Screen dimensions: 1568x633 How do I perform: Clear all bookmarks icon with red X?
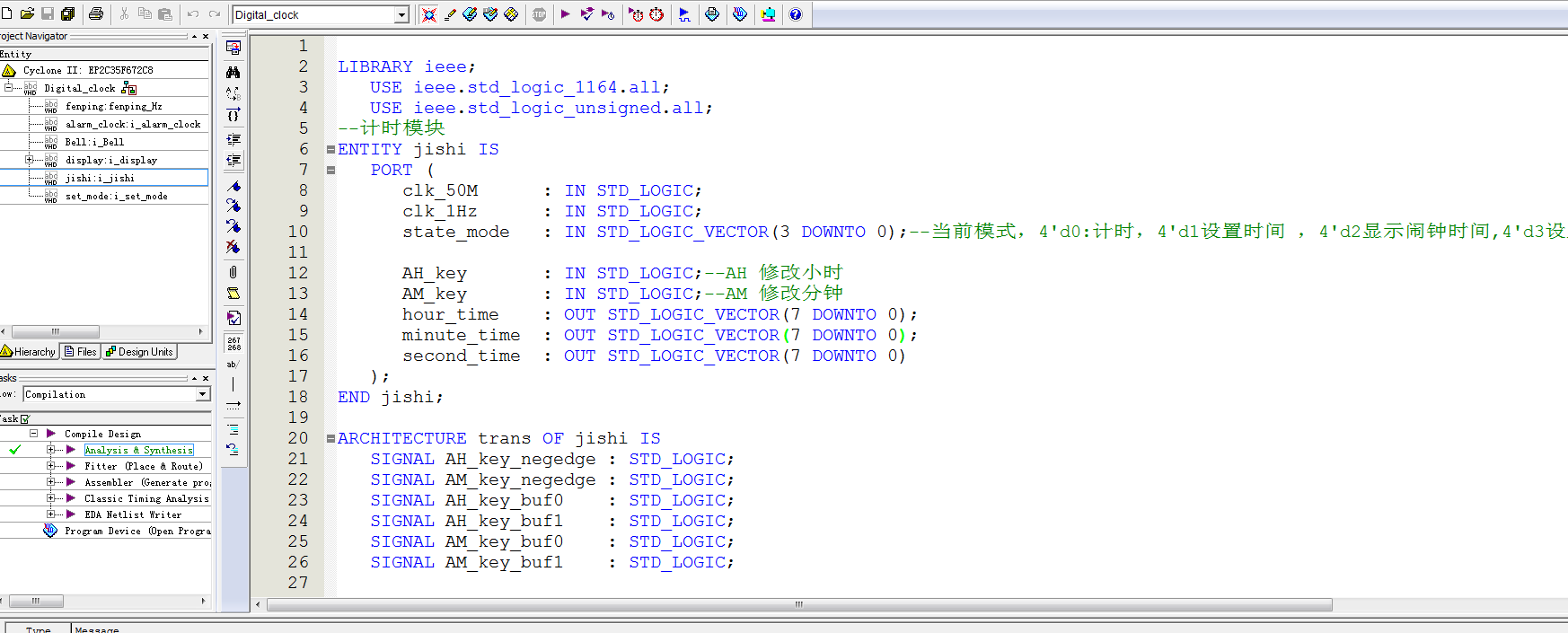[x=233, y=246]
